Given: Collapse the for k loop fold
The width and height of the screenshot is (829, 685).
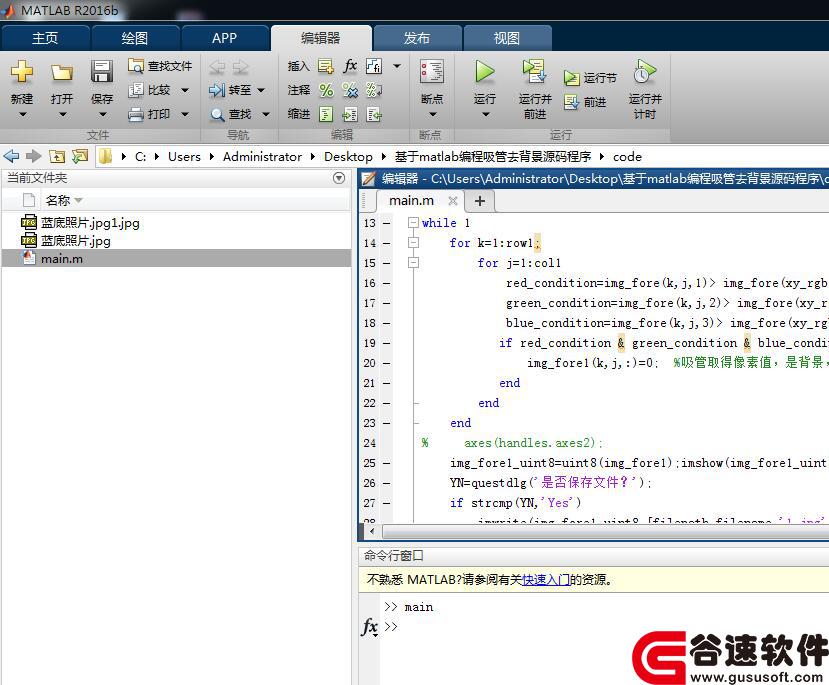Looking at the screenshot, I should 413,243.
